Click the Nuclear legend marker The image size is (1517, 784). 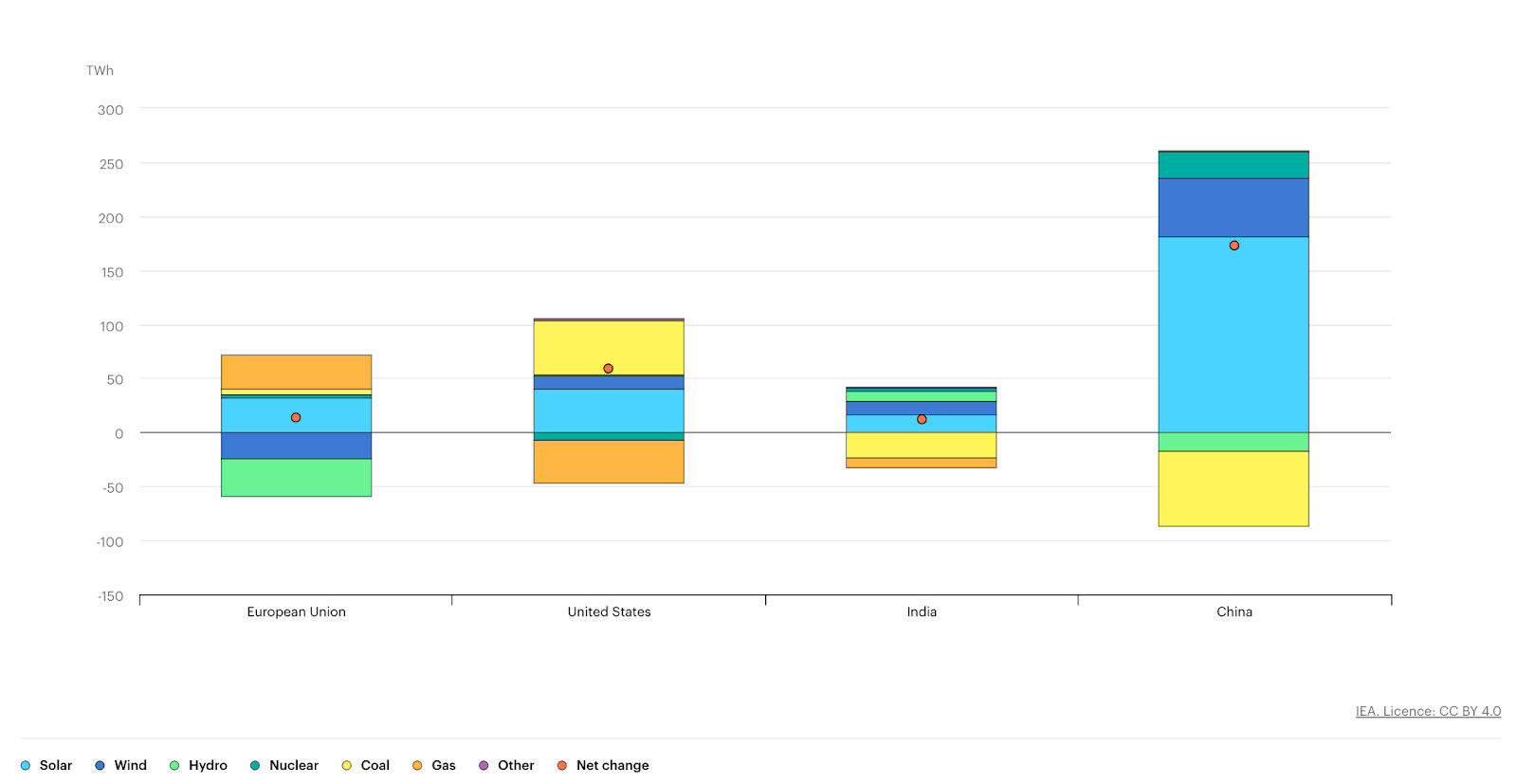coord(255,765)
